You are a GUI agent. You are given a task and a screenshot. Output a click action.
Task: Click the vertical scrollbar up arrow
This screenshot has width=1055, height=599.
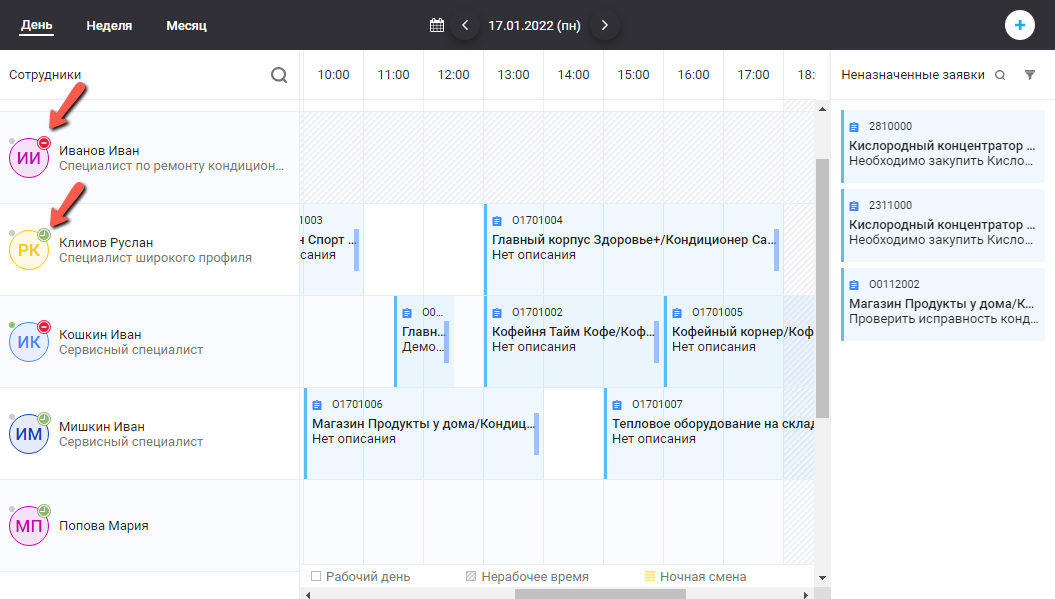point(822,108)
